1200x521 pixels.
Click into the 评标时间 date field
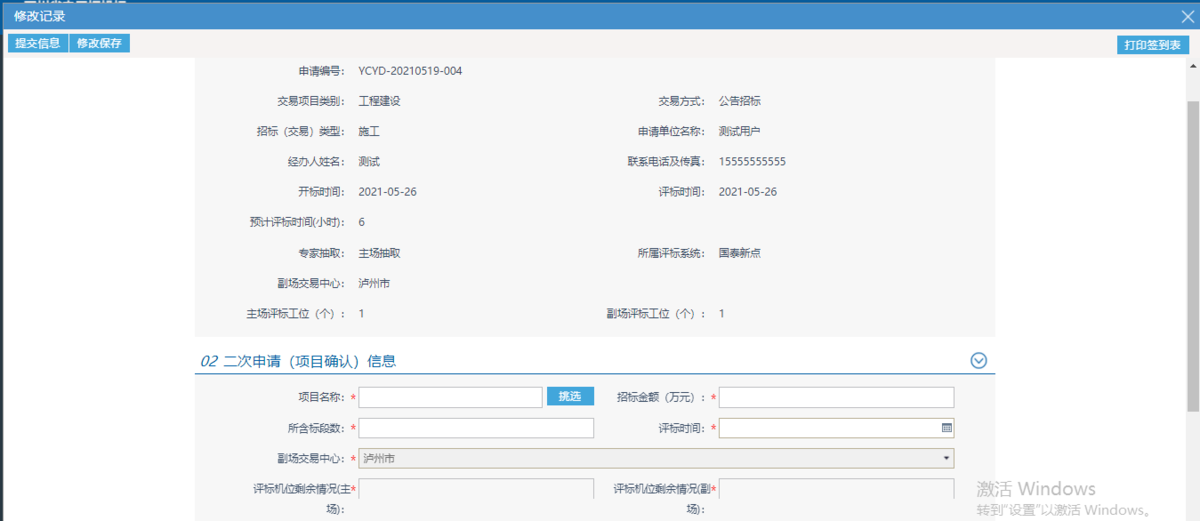pyautogui.click(x=828, y=428)
